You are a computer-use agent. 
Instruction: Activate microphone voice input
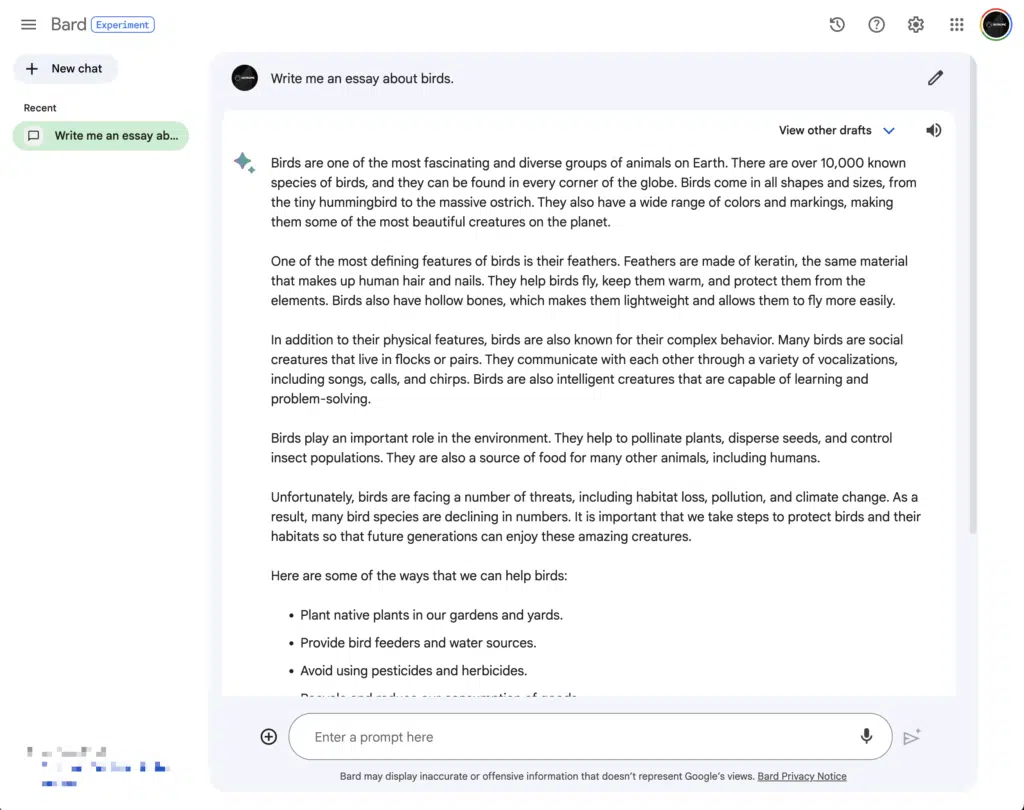pos(866,736)
